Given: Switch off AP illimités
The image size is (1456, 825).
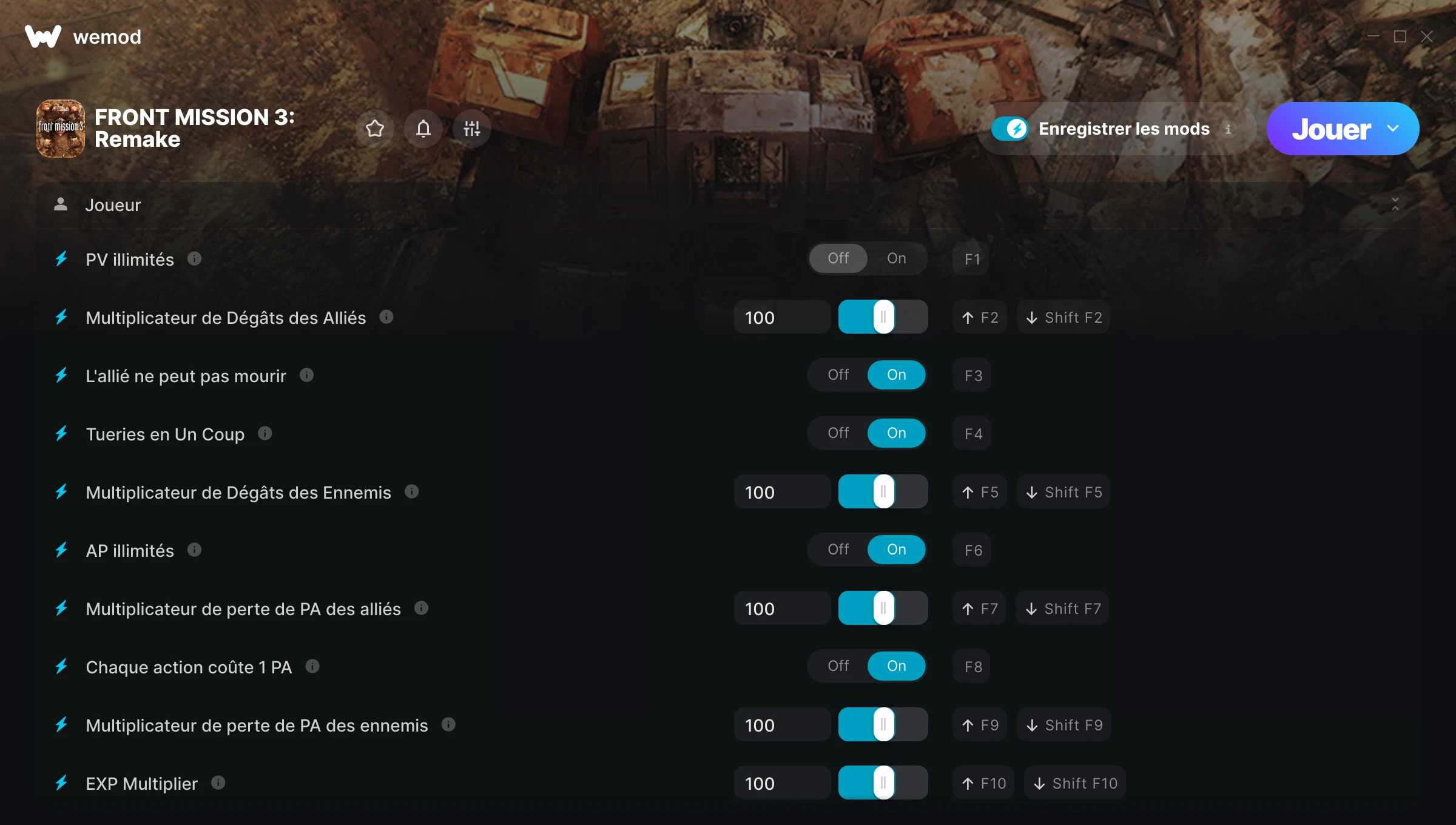Looking at the screenshot, I should point(838,550).
